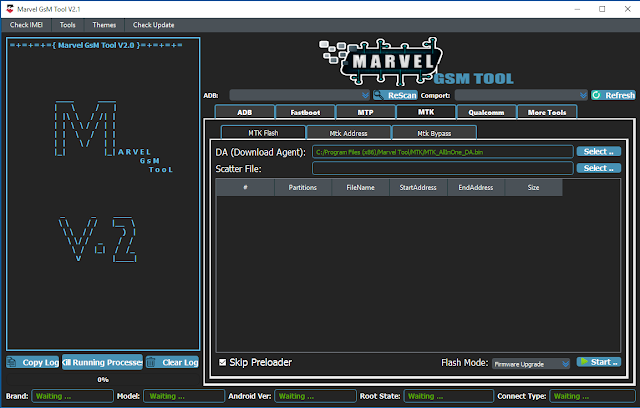
Task: Click the Refresh circular arrow icon
Action: point(597,95)
